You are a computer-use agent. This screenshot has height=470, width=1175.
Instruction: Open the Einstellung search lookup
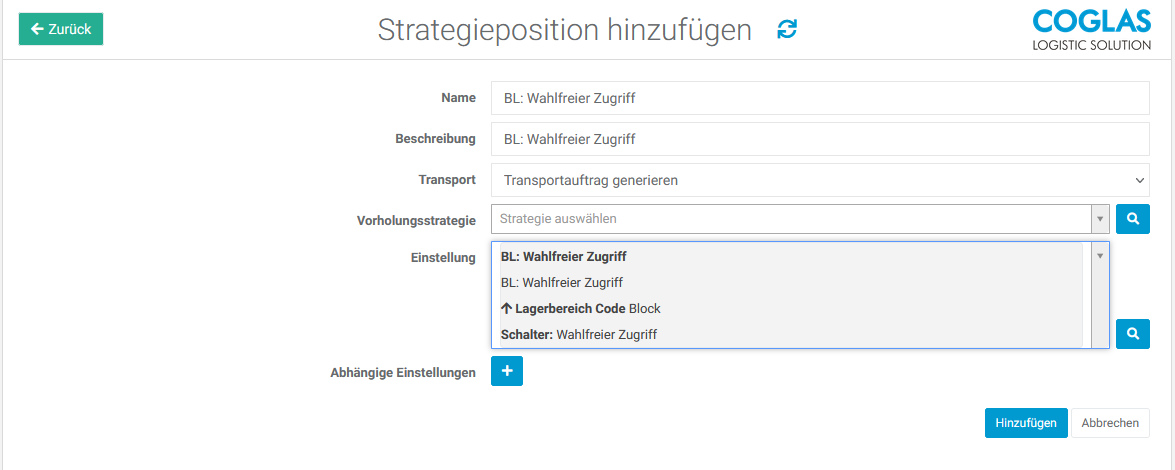click(x=1133, y=334)
